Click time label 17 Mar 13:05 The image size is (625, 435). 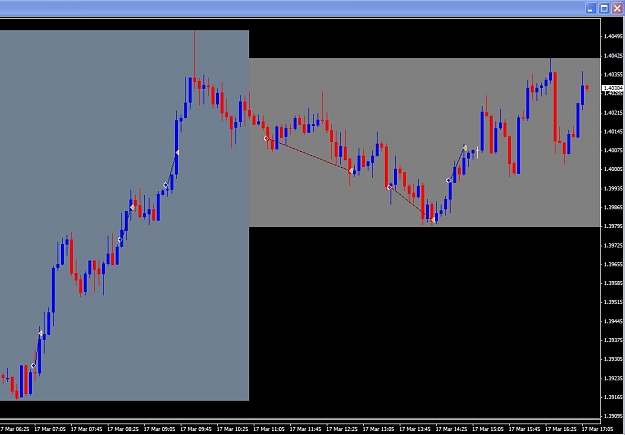[x=379, y=429]
